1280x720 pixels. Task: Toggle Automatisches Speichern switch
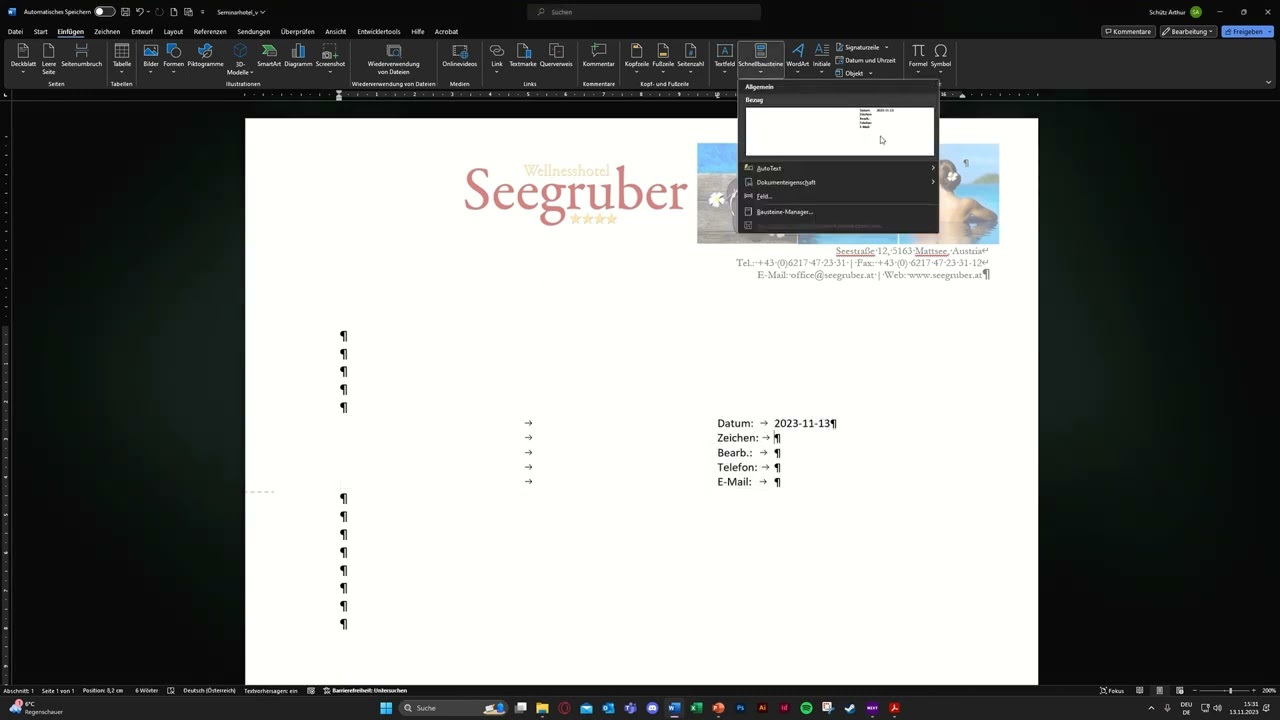(104, 12)
